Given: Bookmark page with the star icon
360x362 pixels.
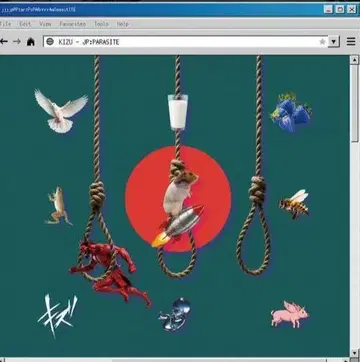Looking at the screenshot, I should 322,42.
